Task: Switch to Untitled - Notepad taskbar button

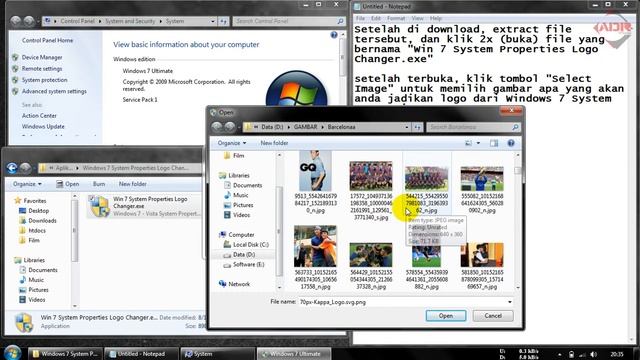Action: (x=141, y=354)
